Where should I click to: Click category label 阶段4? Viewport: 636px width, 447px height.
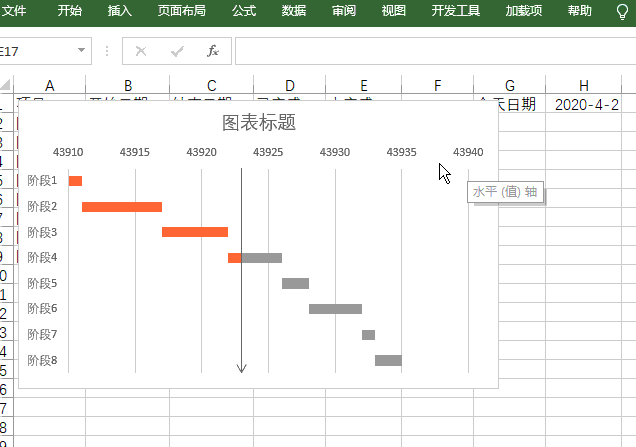pyautogui.click(x=42, y=258)
